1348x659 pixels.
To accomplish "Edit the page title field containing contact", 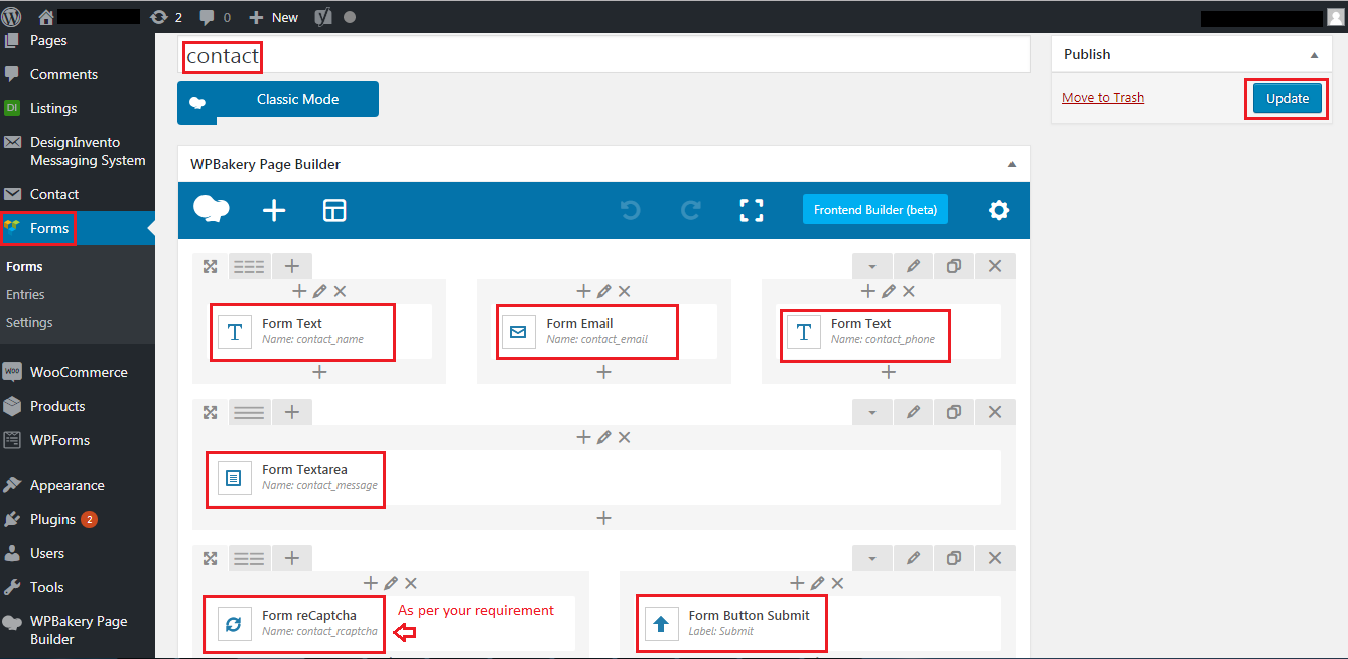I will tap(603, 56).
